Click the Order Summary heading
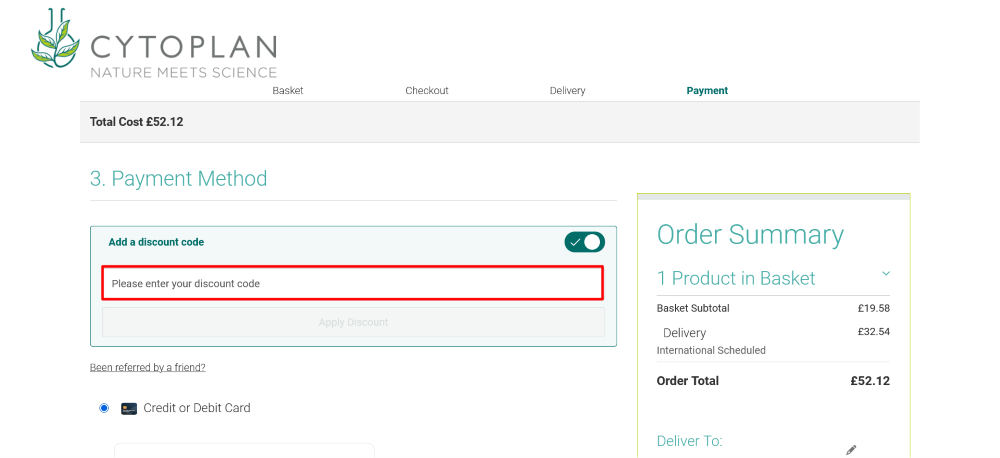This screenshot has width=1000, height=458. [750, 235]
